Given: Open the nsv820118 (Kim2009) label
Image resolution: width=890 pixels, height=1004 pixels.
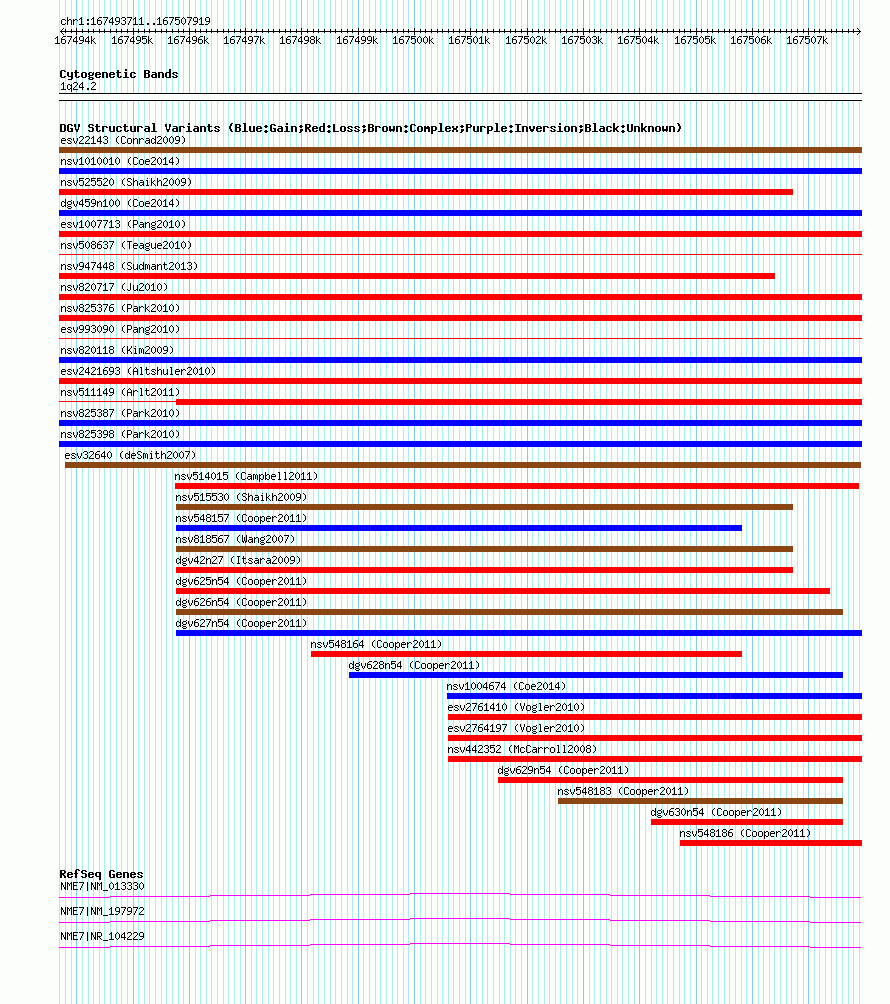Looking at the screenshot, I should [x=117, y=350].
